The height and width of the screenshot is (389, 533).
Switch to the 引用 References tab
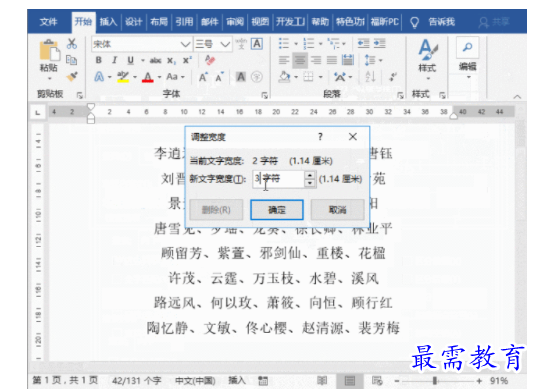(184, 22)
